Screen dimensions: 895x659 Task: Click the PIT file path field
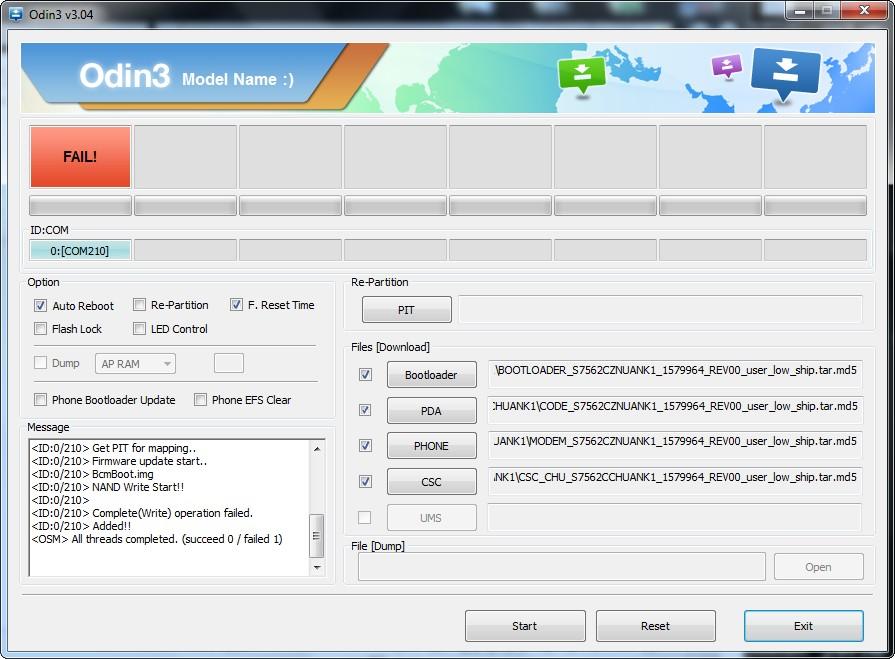tap(660, 309)
